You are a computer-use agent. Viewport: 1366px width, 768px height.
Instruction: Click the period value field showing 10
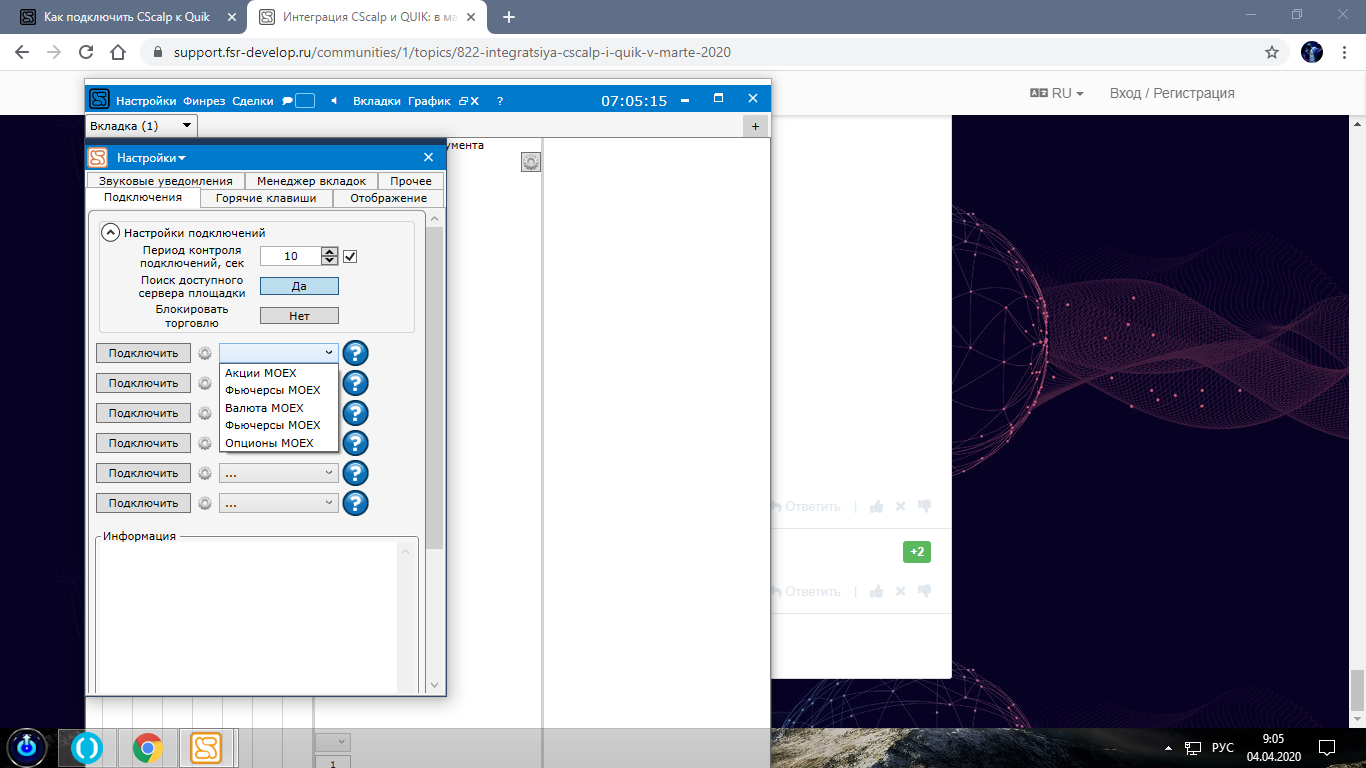point(291,256)
